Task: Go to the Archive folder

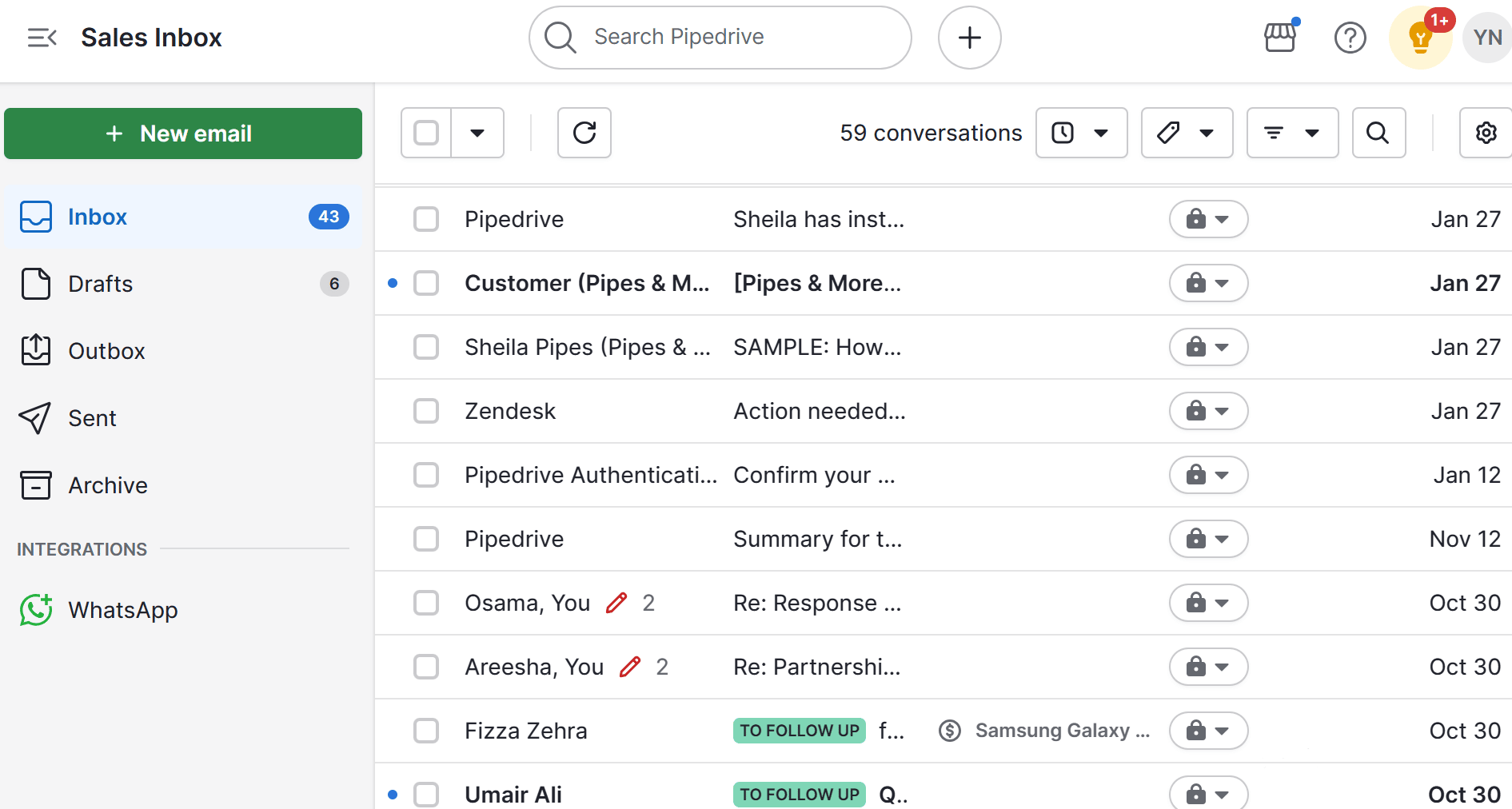Action: pos(183,485)
